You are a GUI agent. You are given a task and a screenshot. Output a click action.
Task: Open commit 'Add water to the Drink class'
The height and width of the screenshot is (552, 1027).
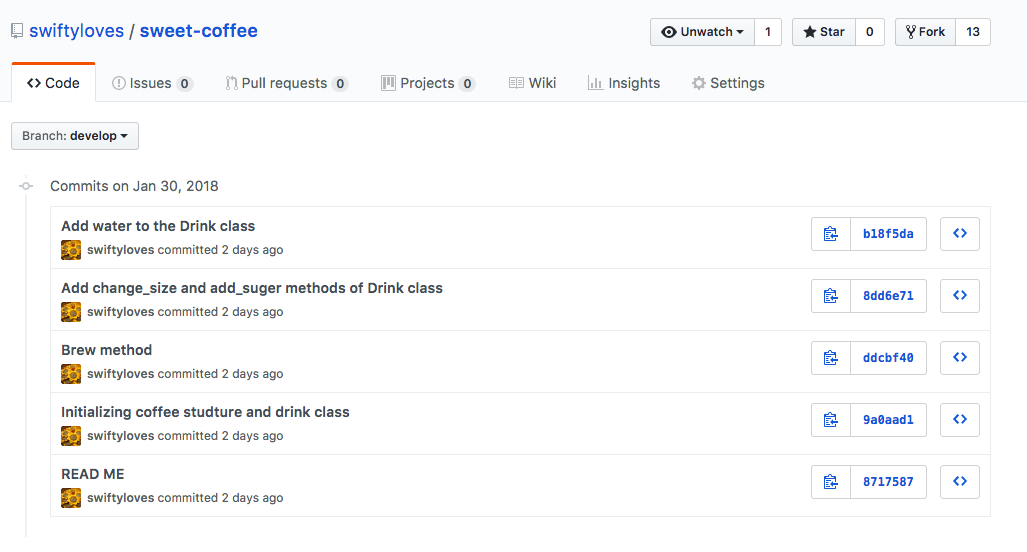(x=158, y=226)
